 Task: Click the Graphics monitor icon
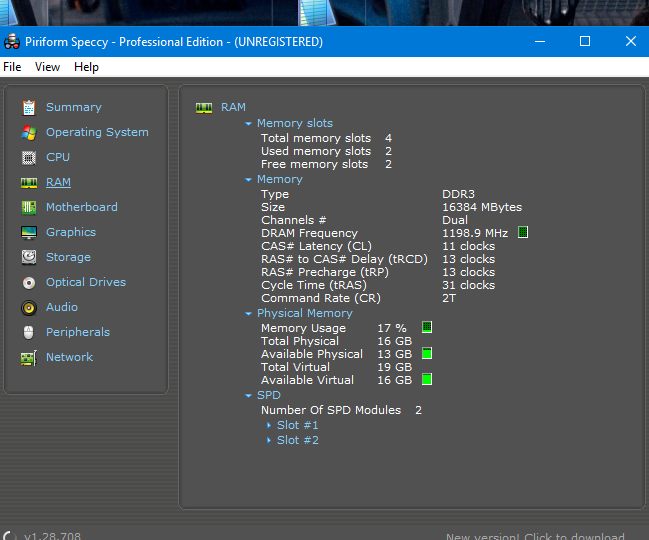pos(28,232)
